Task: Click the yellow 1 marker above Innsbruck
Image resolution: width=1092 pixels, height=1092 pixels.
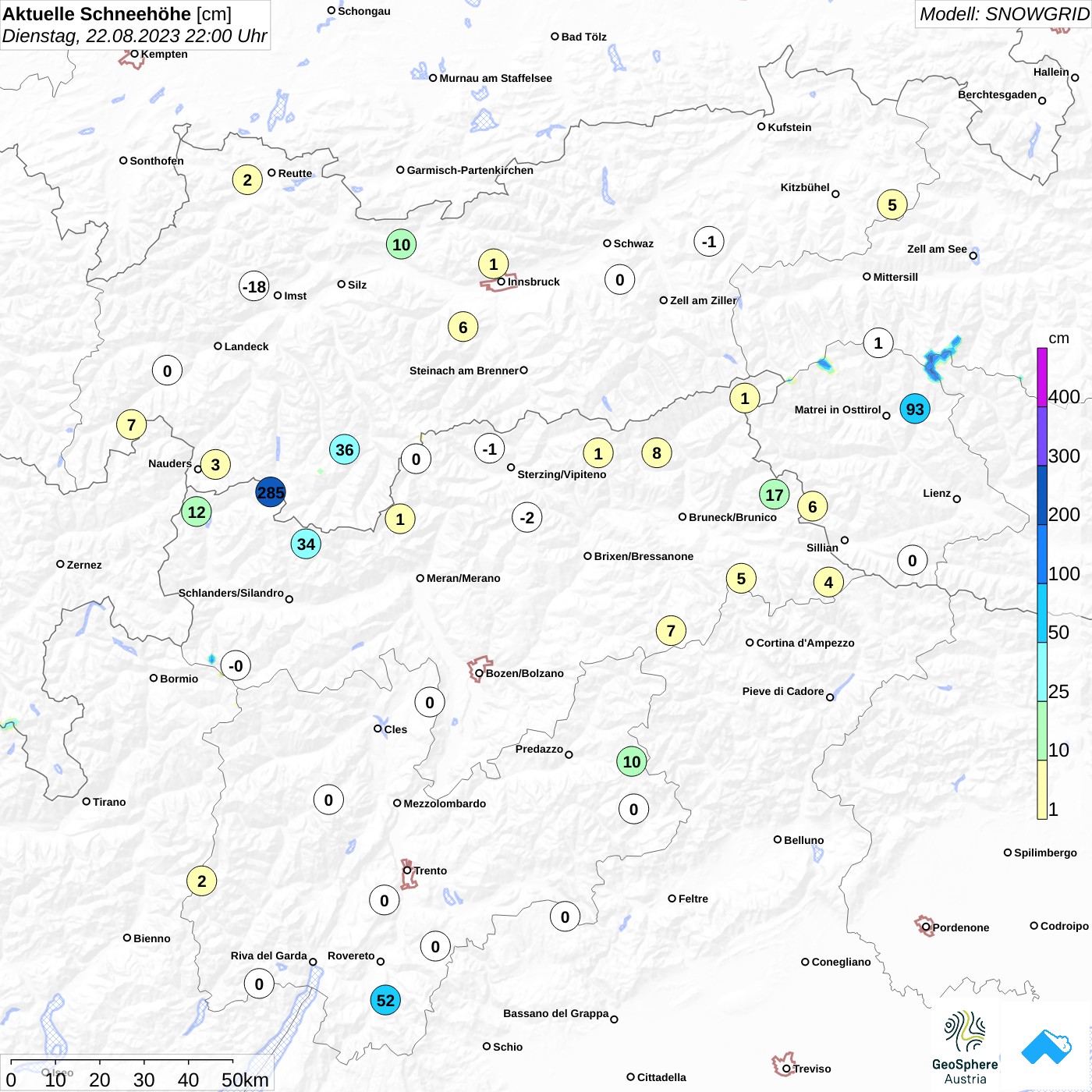Action: click(x=493, y=264)
